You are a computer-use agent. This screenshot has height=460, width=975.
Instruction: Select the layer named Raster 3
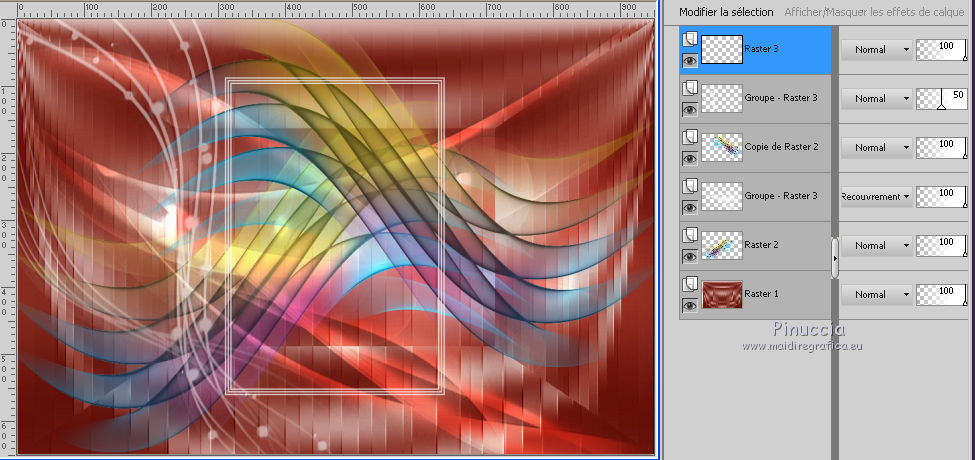[761, 48]
